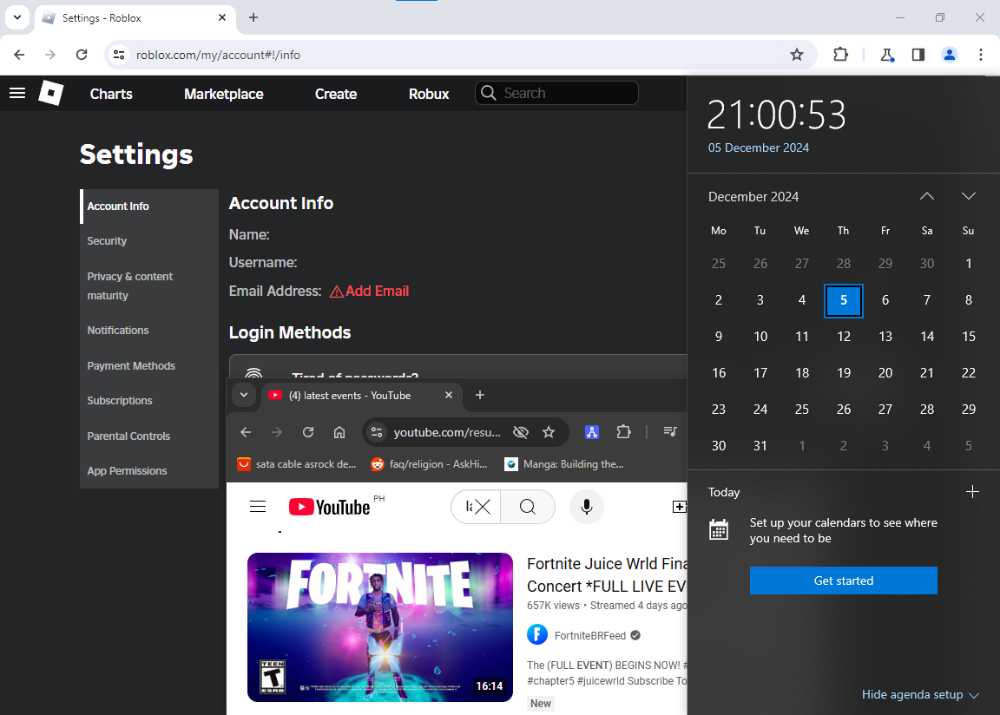
Task: Open 'sata cable asrock' bookmark
Action: [x=297, y=464]
